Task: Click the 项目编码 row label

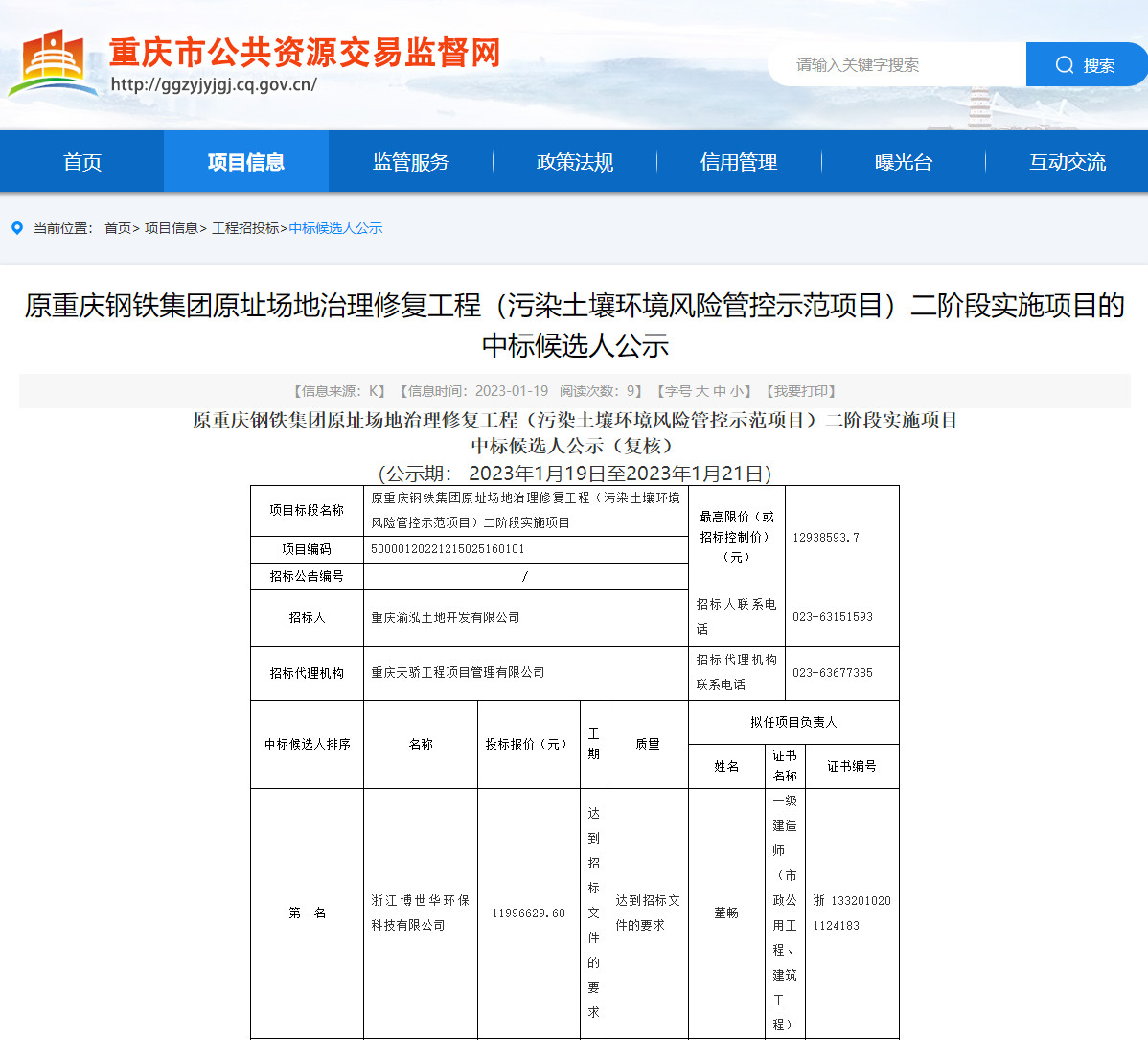Action: coord(307,549)
